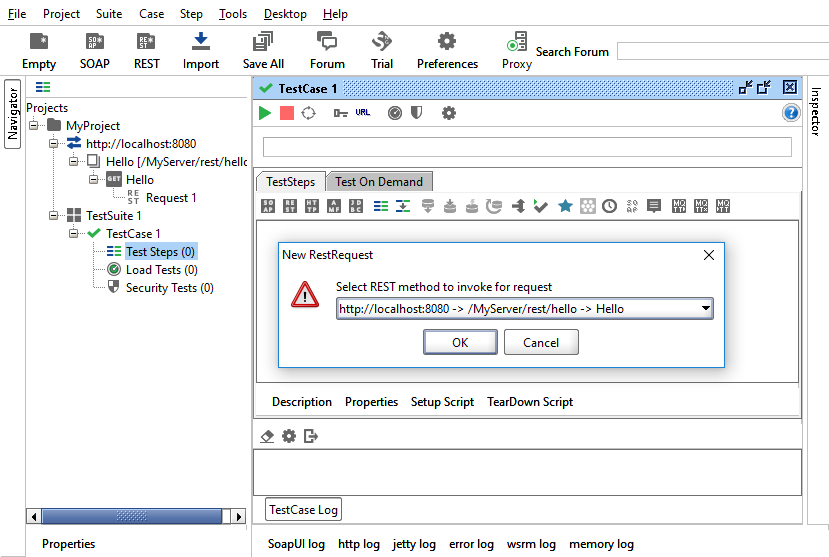Add a JDBC request test step
829x557 pixels.
click(x=356, y=206)
